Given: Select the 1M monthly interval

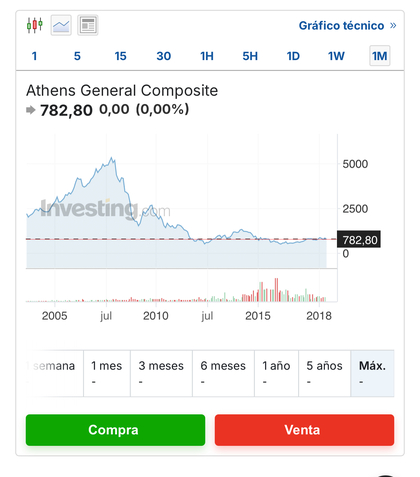Looking at the screenshot, I should pos(380,56).
